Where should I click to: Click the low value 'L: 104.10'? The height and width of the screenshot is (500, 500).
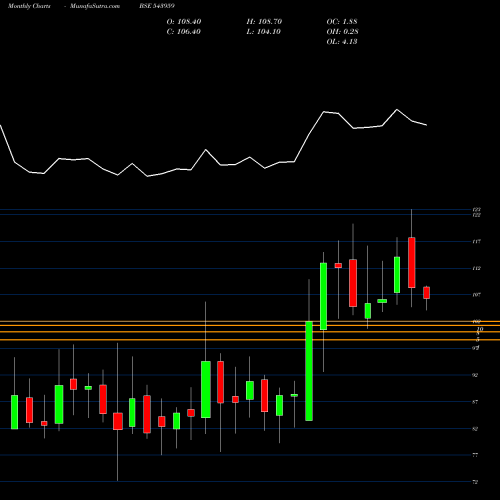pyautogui.click(x=264, y=32)
